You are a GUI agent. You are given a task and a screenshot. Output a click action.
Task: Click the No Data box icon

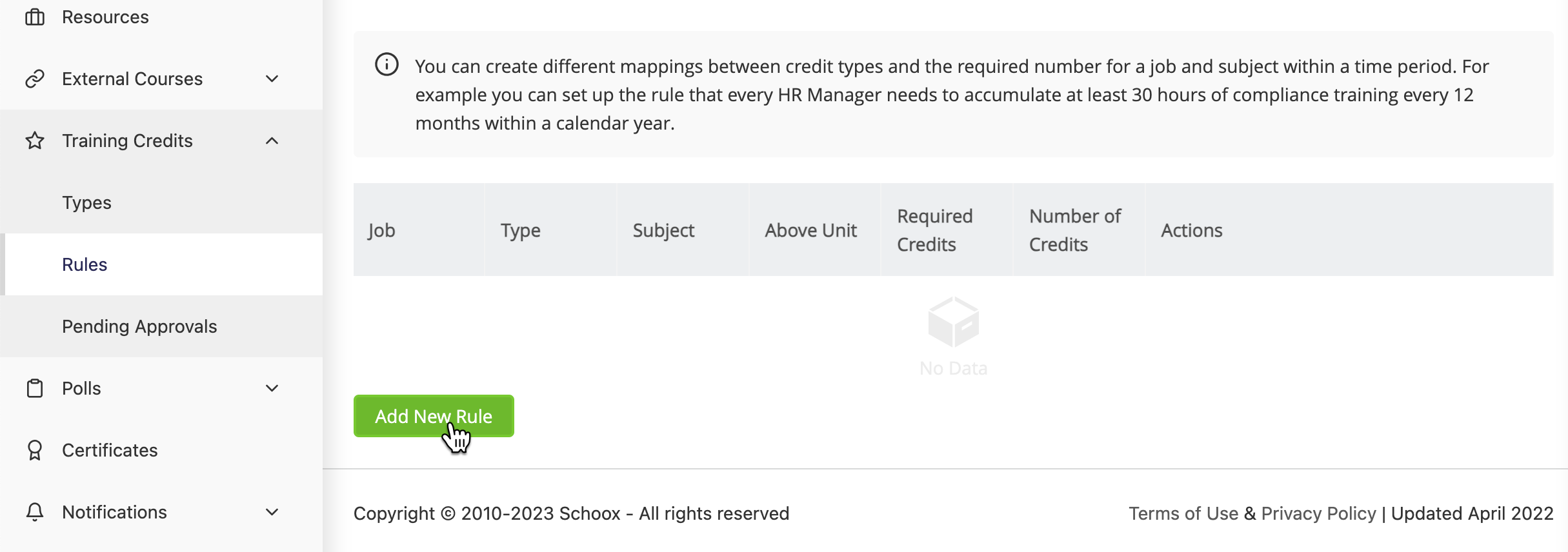click(953, 322)
